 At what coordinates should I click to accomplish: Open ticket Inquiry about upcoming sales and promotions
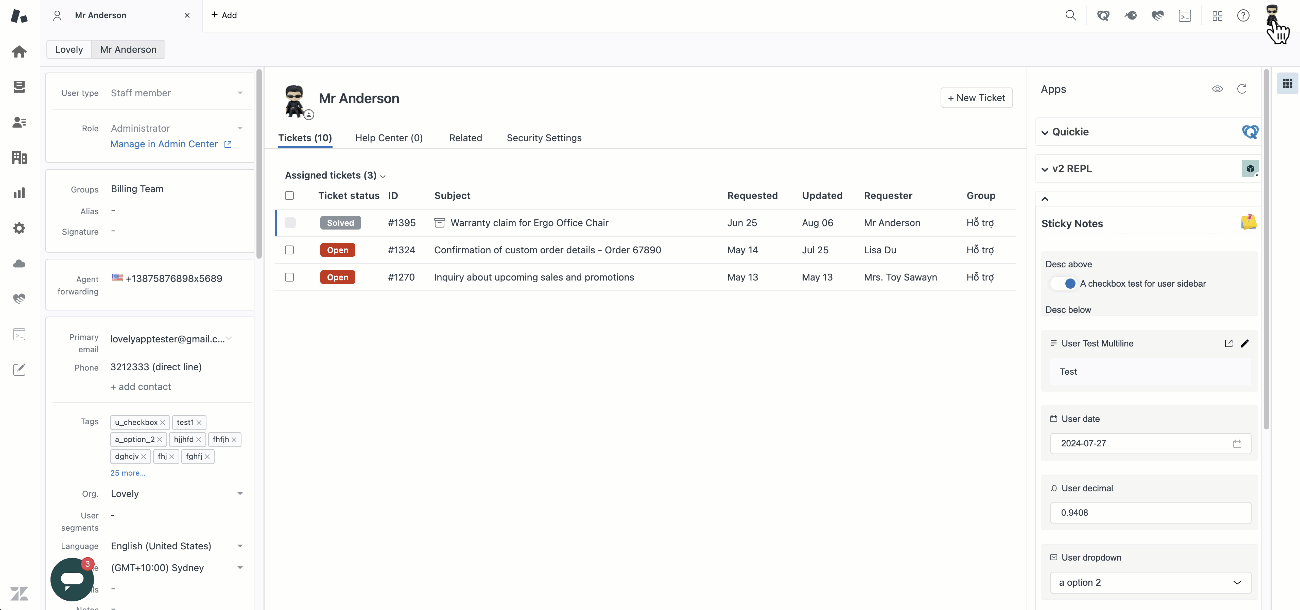tap(534, 277)
